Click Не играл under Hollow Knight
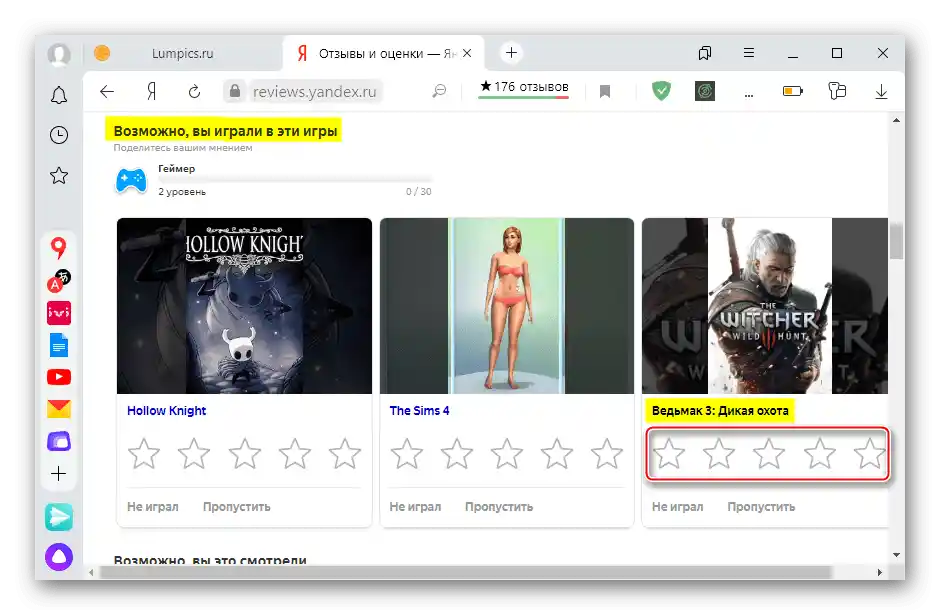Image resolution: width=940 pixels, height=615 pixels. pos(152,507)
